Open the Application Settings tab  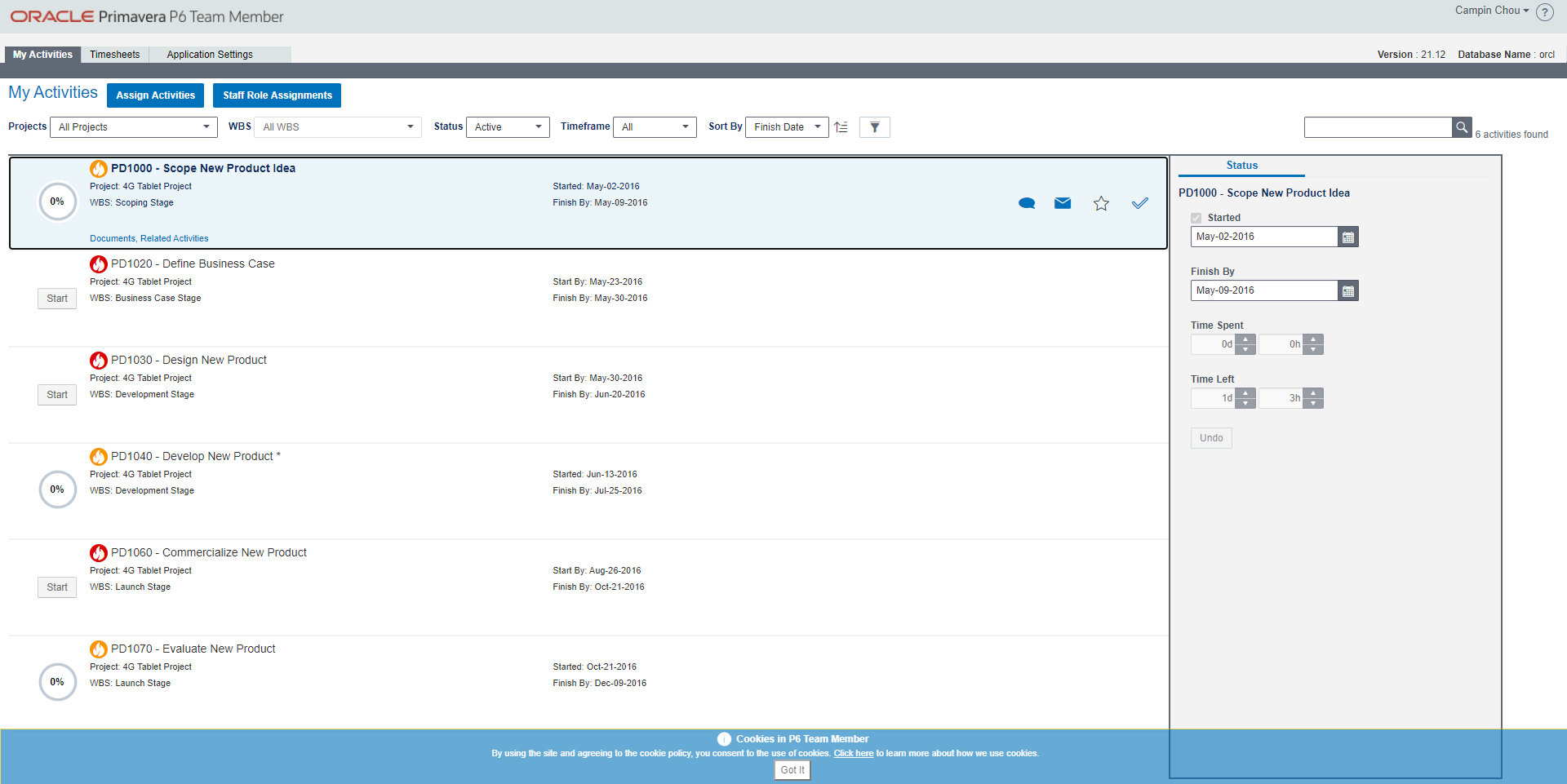[x=209, y=54]
